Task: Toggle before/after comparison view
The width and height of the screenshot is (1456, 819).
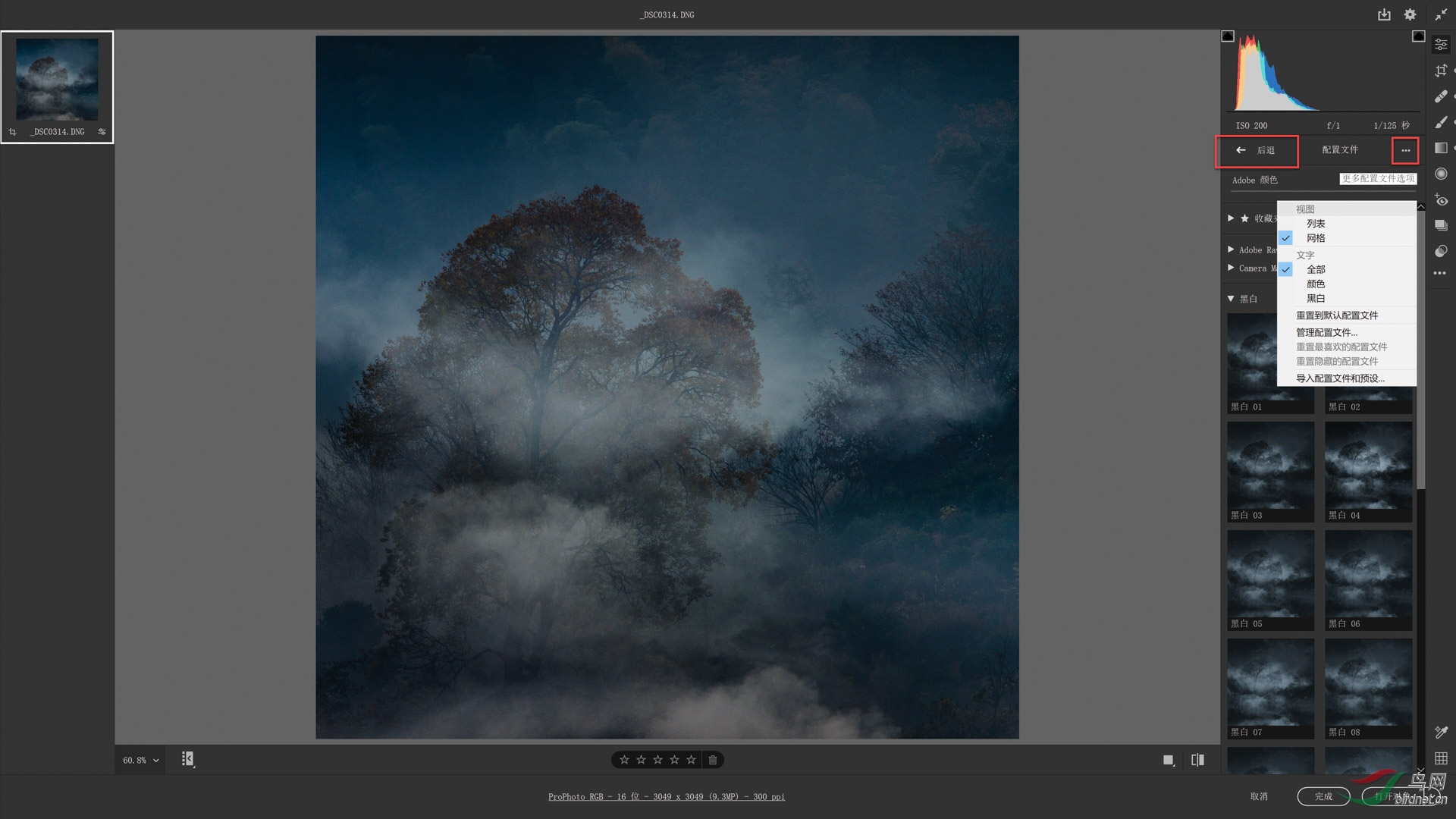Action: pyautogui.click(x=1197, y=760)
